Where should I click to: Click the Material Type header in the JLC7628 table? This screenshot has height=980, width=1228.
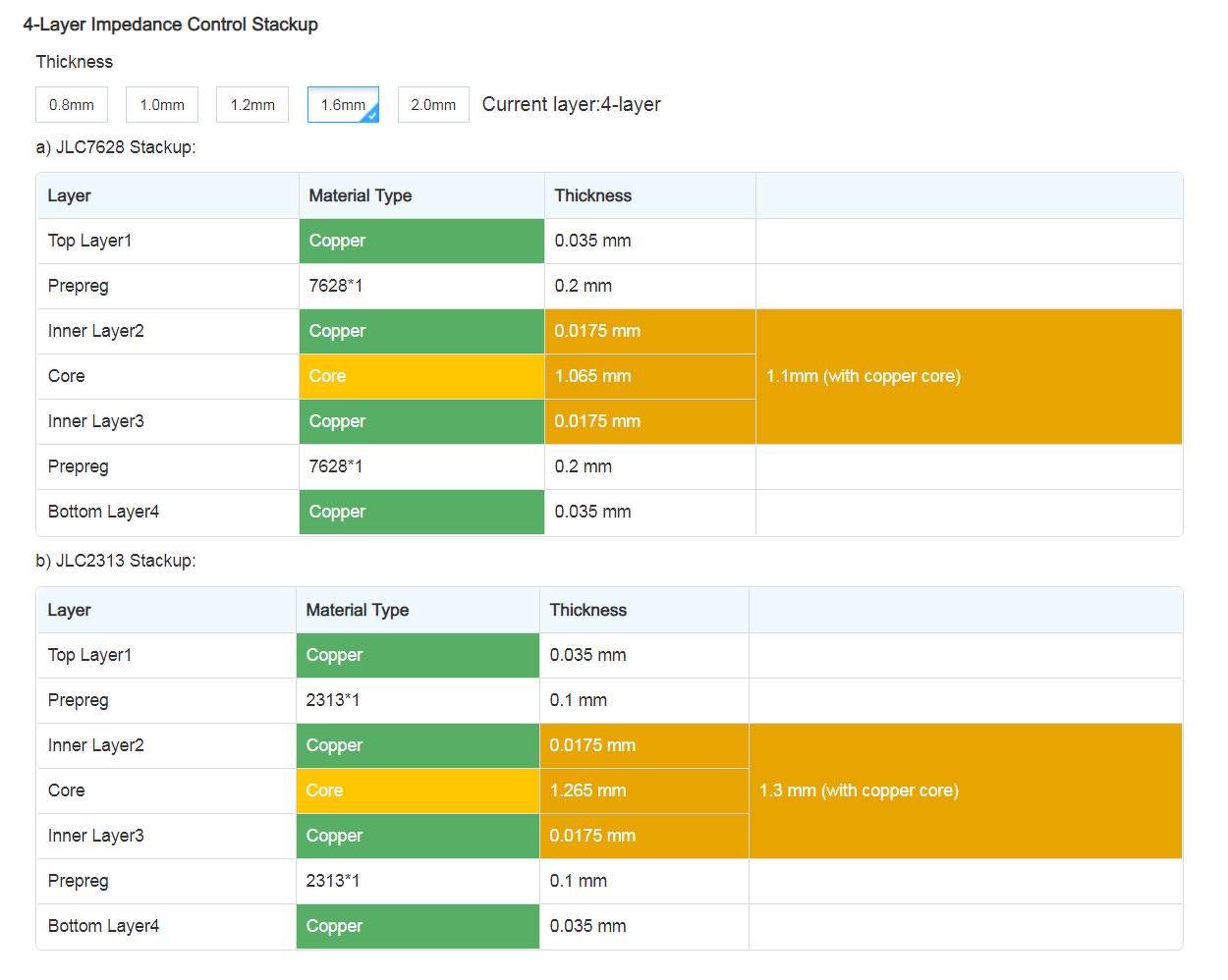click(x=361, y=195)
